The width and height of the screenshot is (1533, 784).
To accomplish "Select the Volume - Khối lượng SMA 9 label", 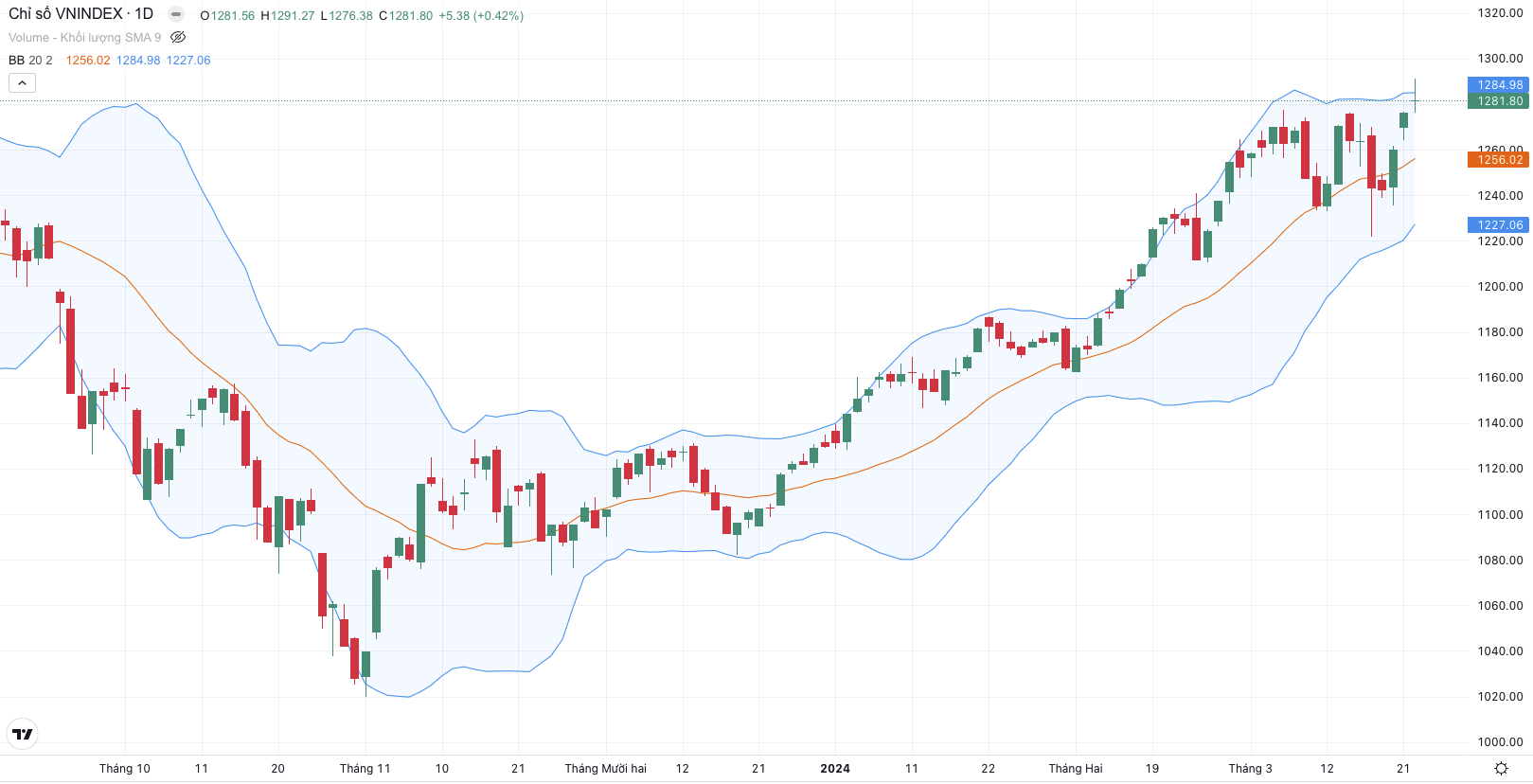I will point(85,37).
